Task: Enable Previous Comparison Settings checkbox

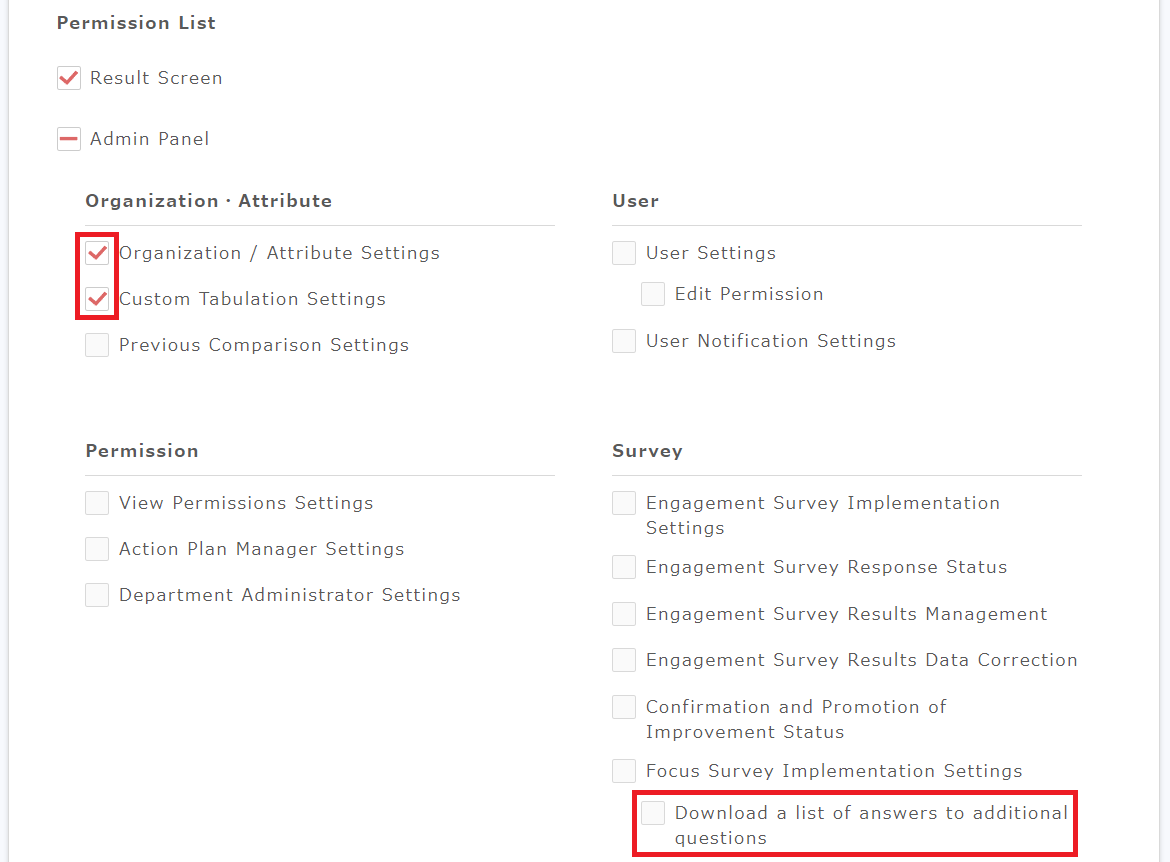Action: (x=97, y=345)
